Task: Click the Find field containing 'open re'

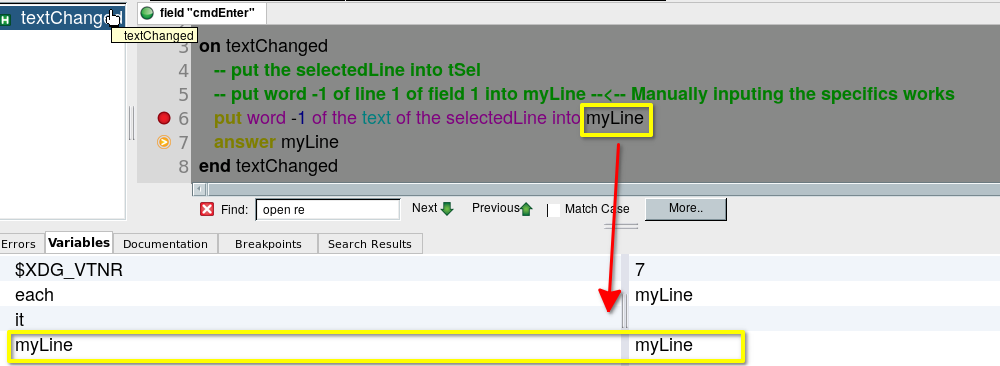Action: coord(328,210)
